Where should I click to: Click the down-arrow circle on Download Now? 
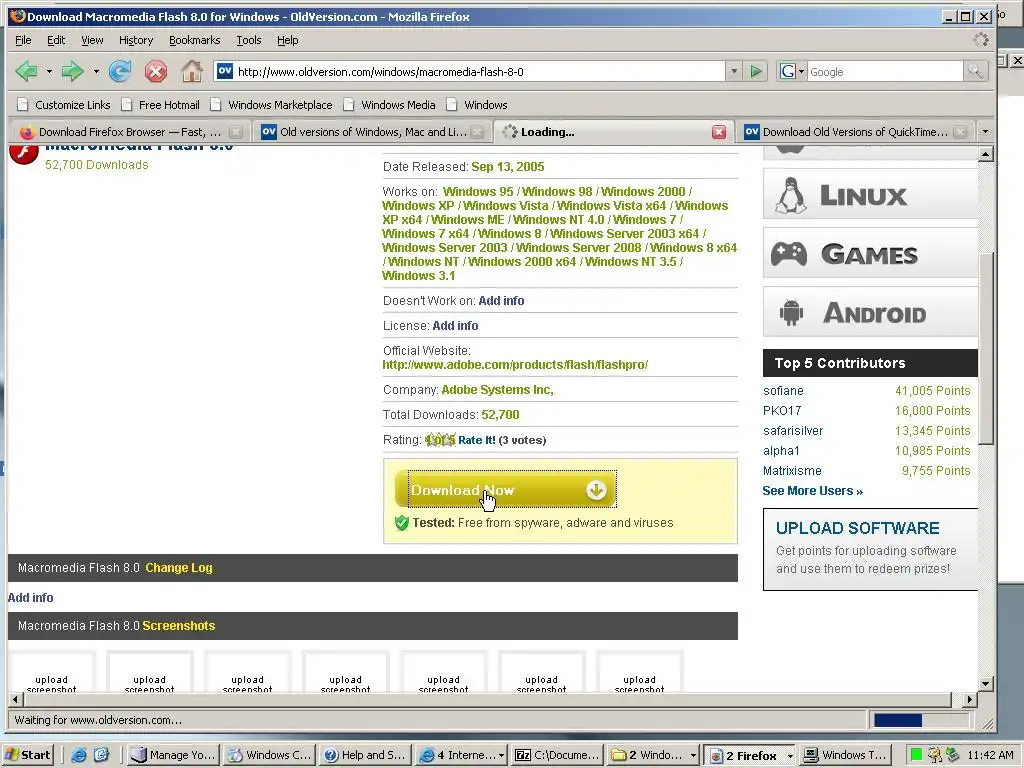(x=596, y=490)
